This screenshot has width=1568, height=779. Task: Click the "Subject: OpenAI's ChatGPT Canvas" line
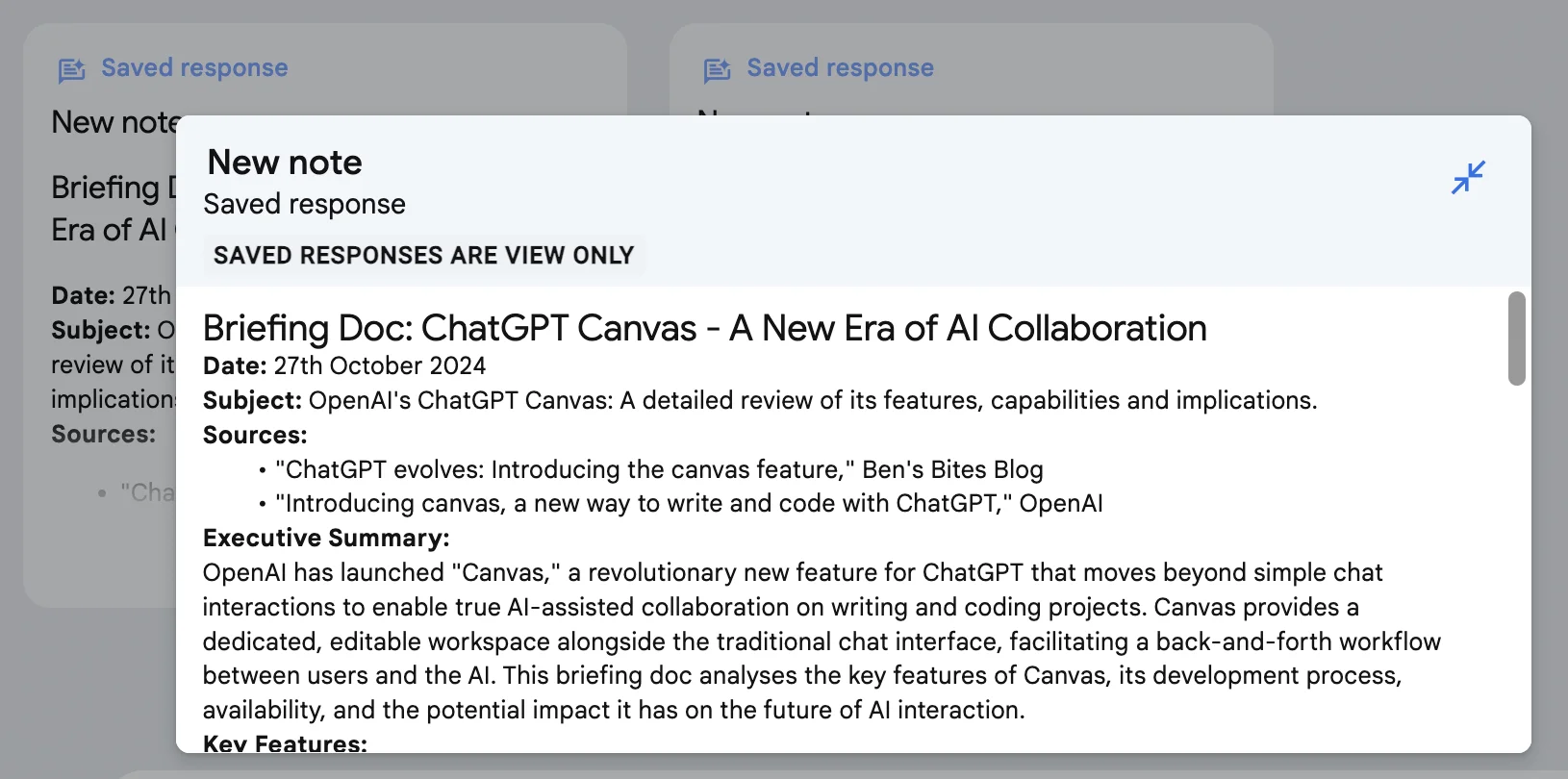[x=760, y=401]
